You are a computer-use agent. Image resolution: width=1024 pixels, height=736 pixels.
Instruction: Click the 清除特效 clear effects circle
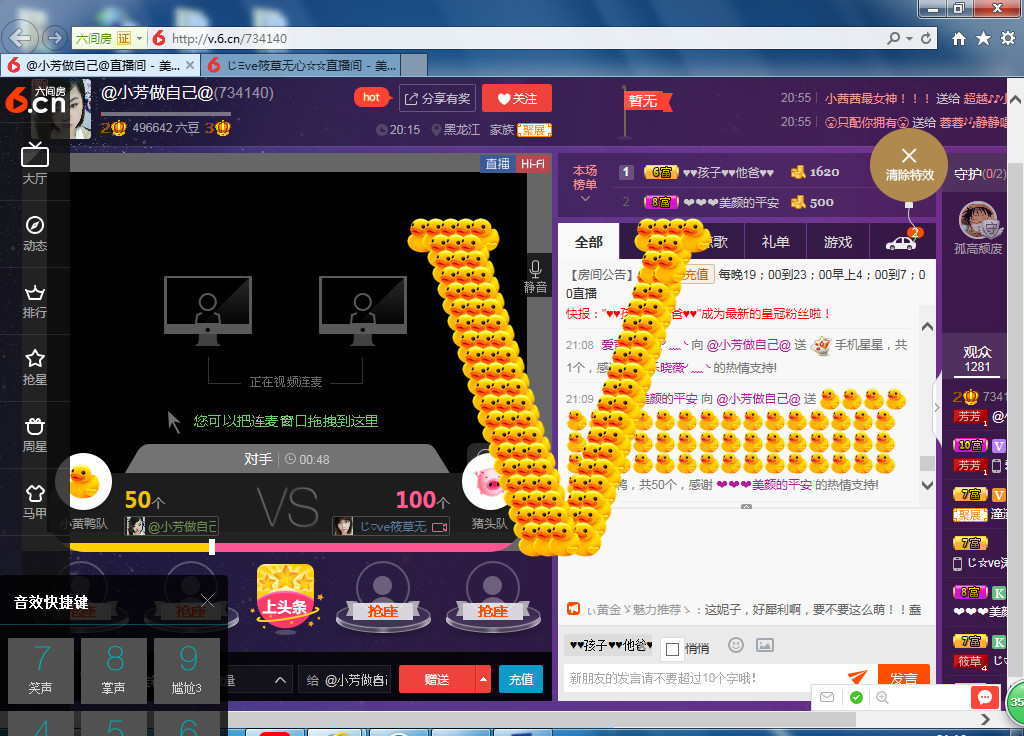pos(908,165)
